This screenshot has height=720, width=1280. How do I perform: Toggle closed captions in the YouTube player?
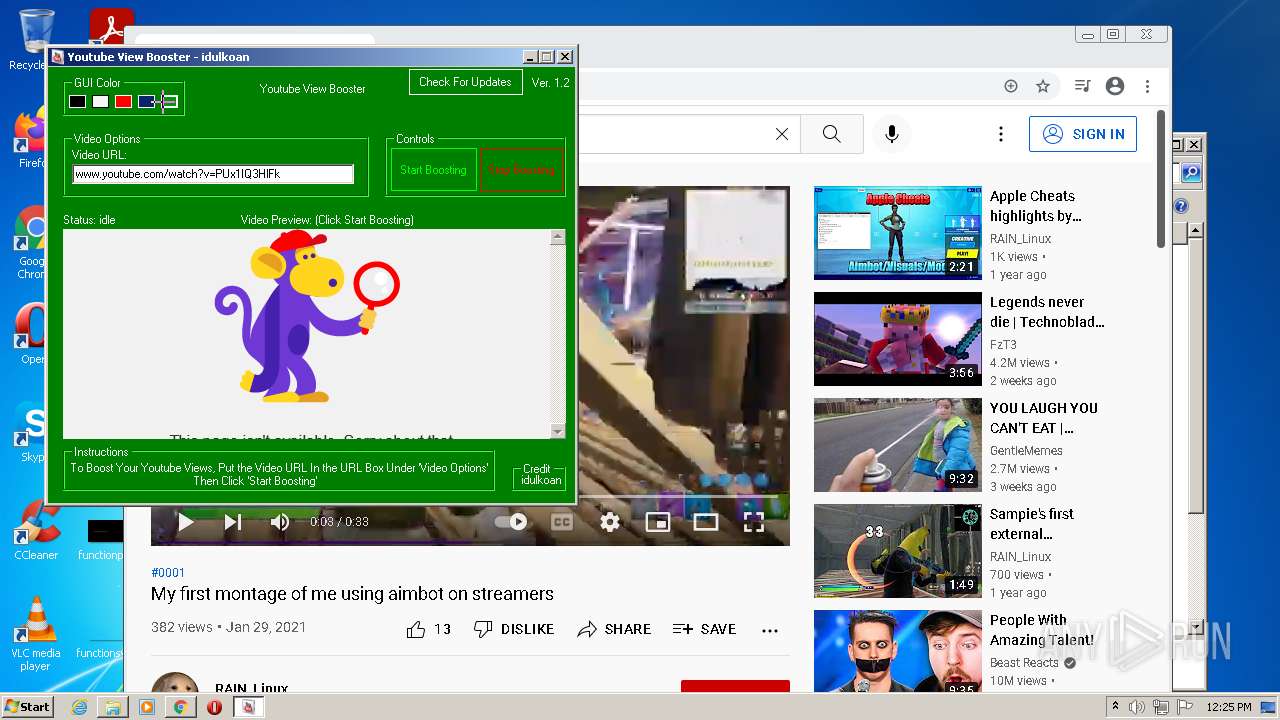pos(562,522)
